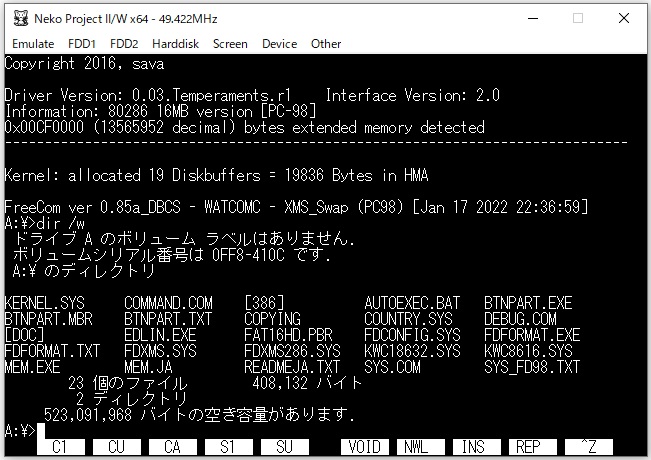651x460 pixels.
Task: Click KWC18632.SYS file name
Action: (x=412, y=351)
